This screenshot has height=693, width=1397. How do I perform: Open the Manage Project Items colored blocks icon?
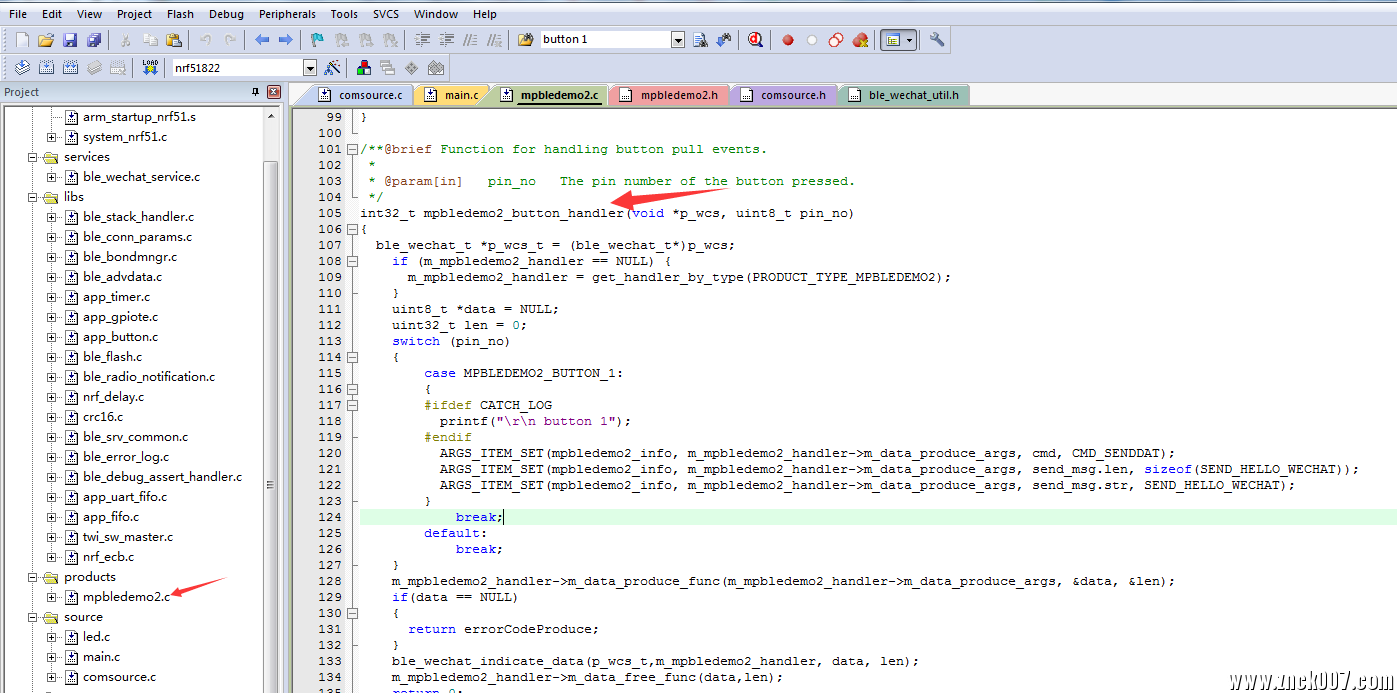(364, 68)
